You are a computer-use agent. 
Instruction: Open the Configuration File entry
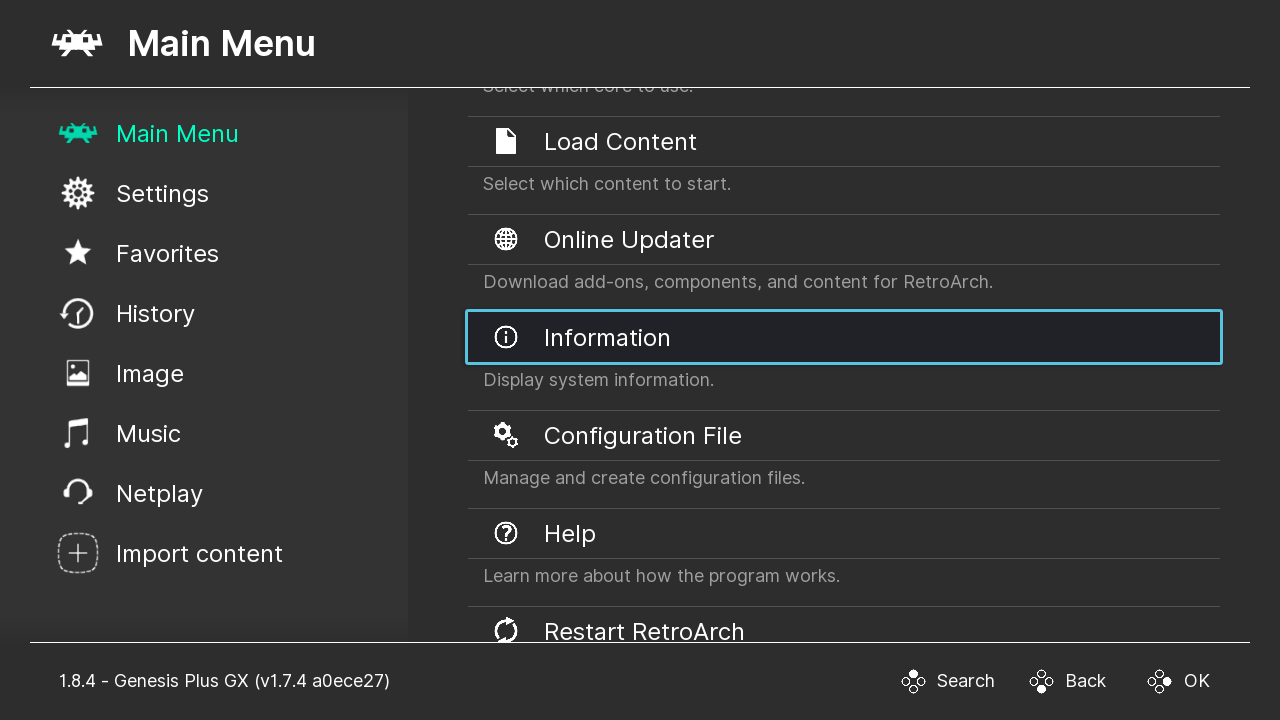click(844, 435)
